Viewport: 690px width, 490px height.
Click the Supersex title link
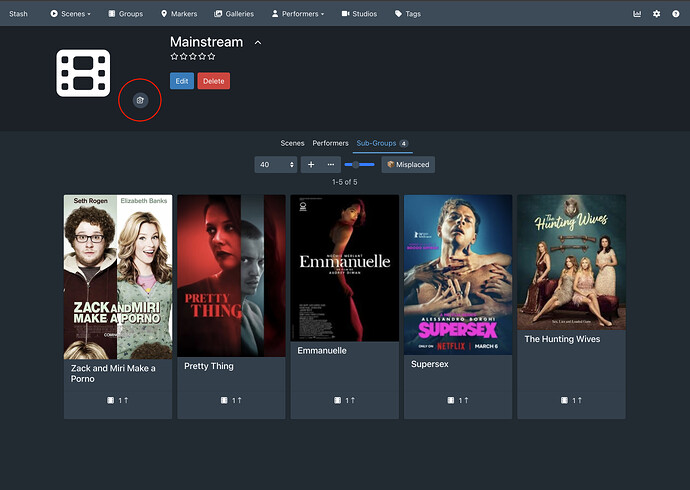(429, 364)
